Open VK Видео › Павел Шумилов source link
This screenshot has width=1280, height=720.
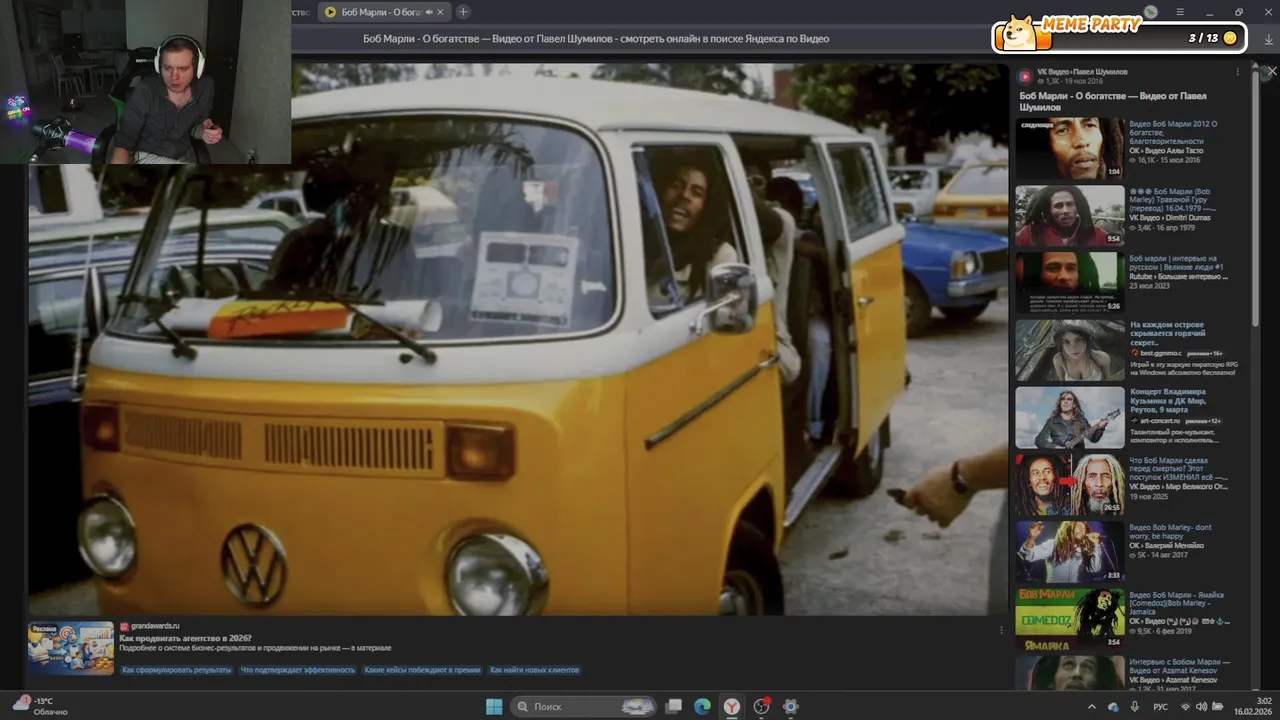(x=1082, y=72)
